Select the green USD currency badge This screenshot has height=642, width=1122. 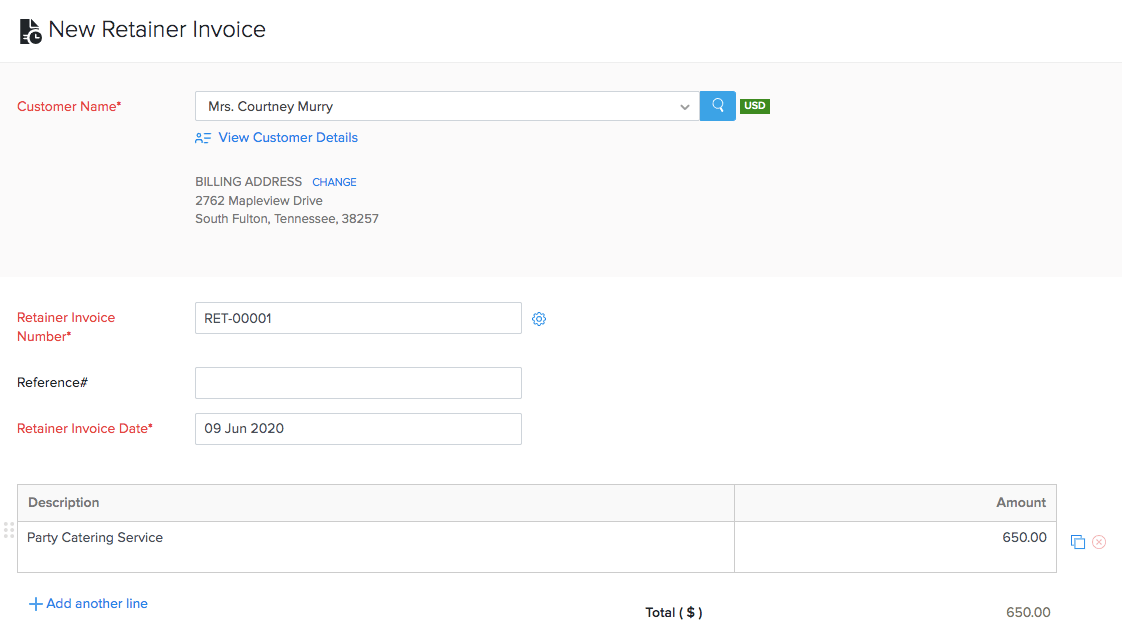point(755,105)
